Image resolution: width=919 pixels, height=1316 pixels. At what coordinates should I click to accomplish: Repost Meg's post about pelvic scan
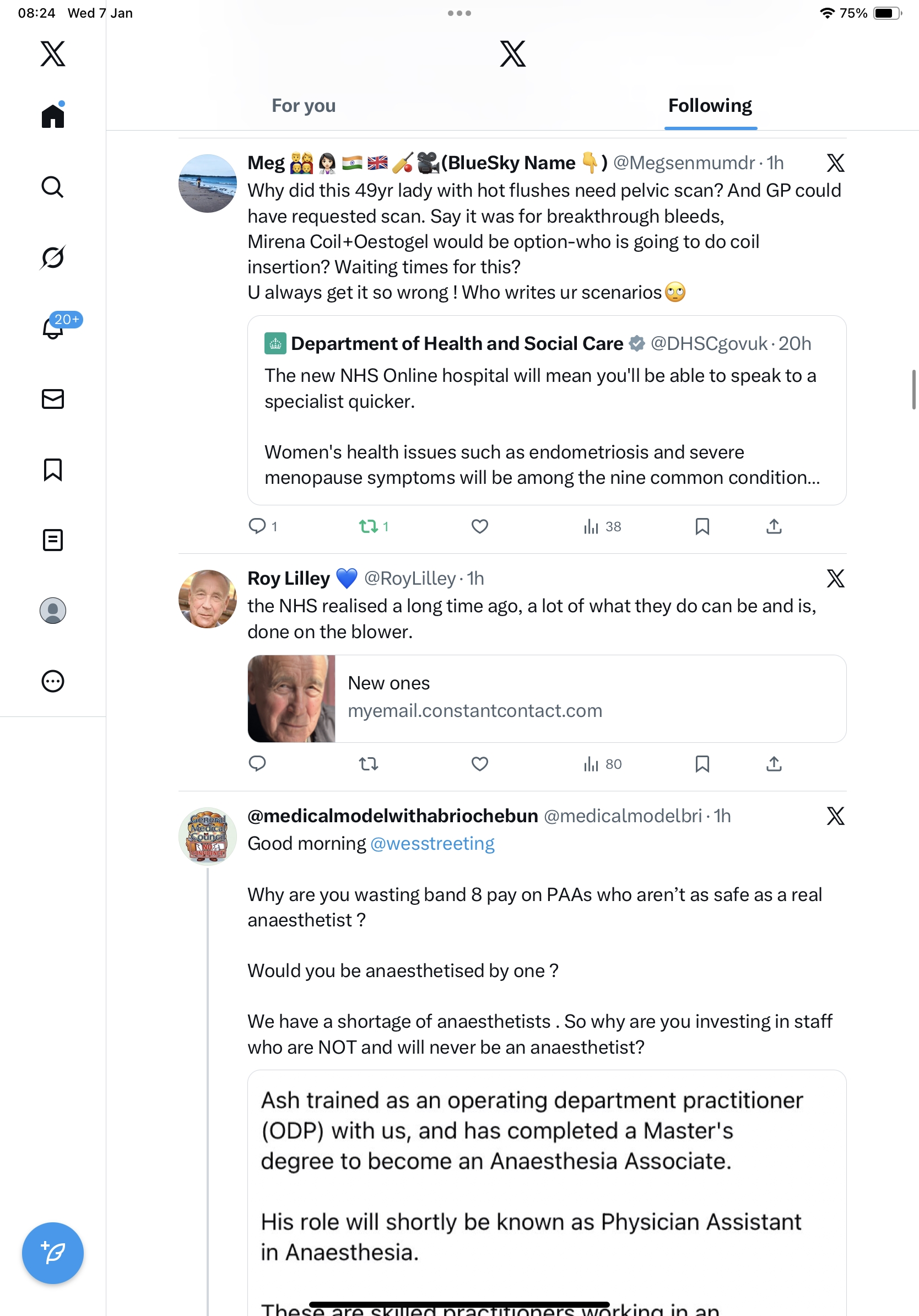[x=369, y=526]
